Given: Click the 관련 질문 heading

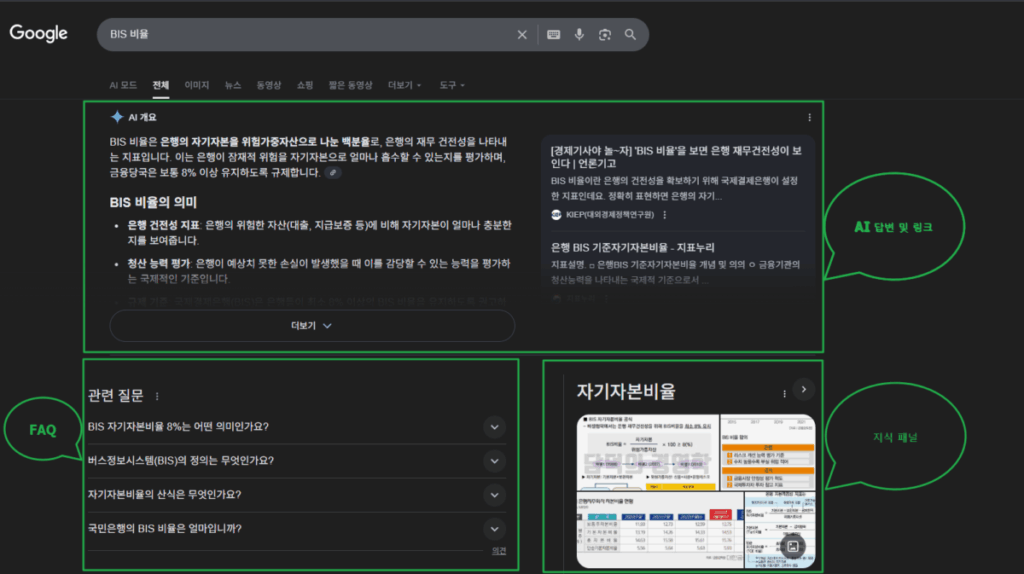Looking at the screenshot, I should [116, 396].
